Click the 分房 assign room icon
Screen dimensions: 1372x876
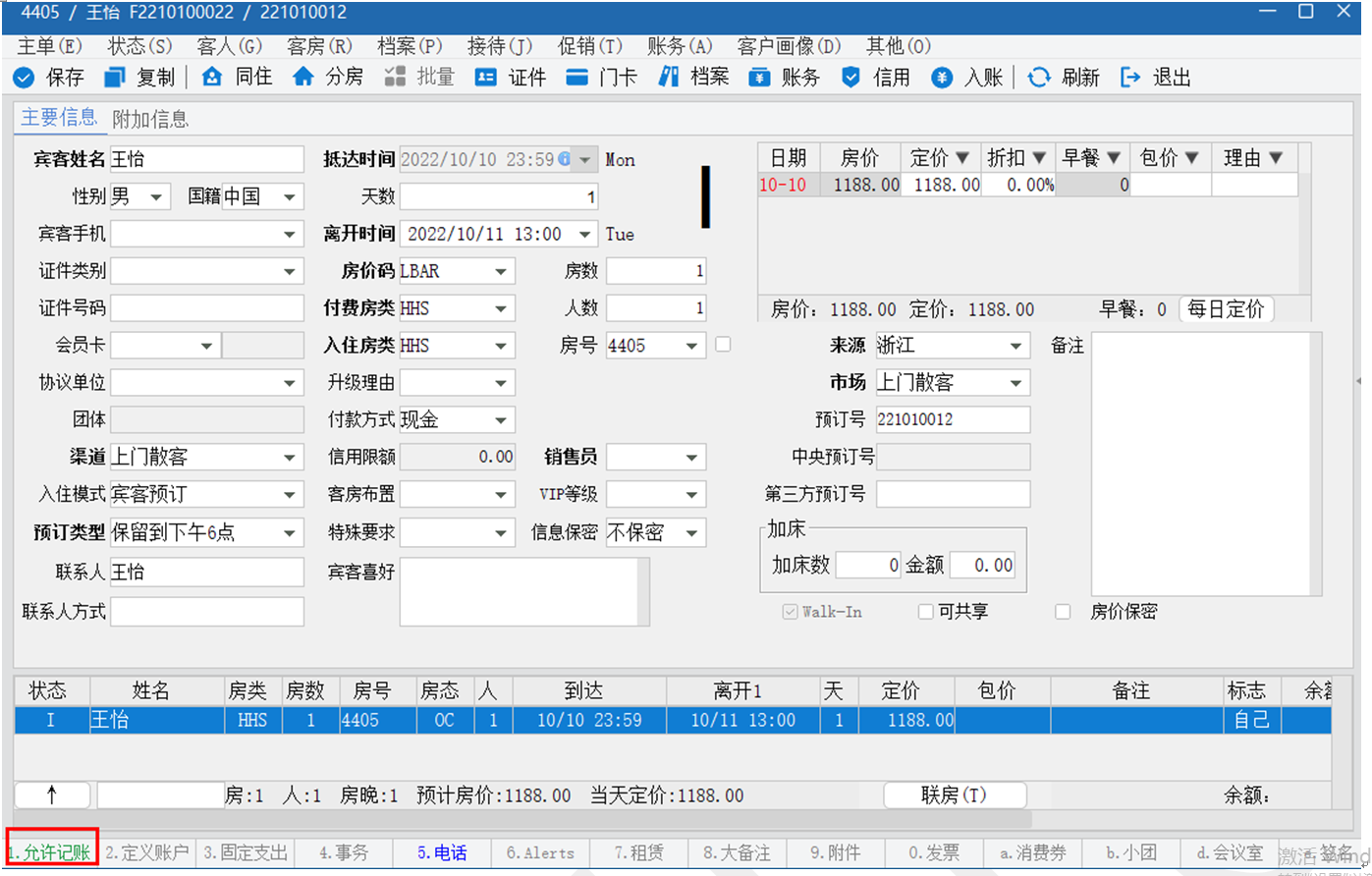tap(303, 77)
